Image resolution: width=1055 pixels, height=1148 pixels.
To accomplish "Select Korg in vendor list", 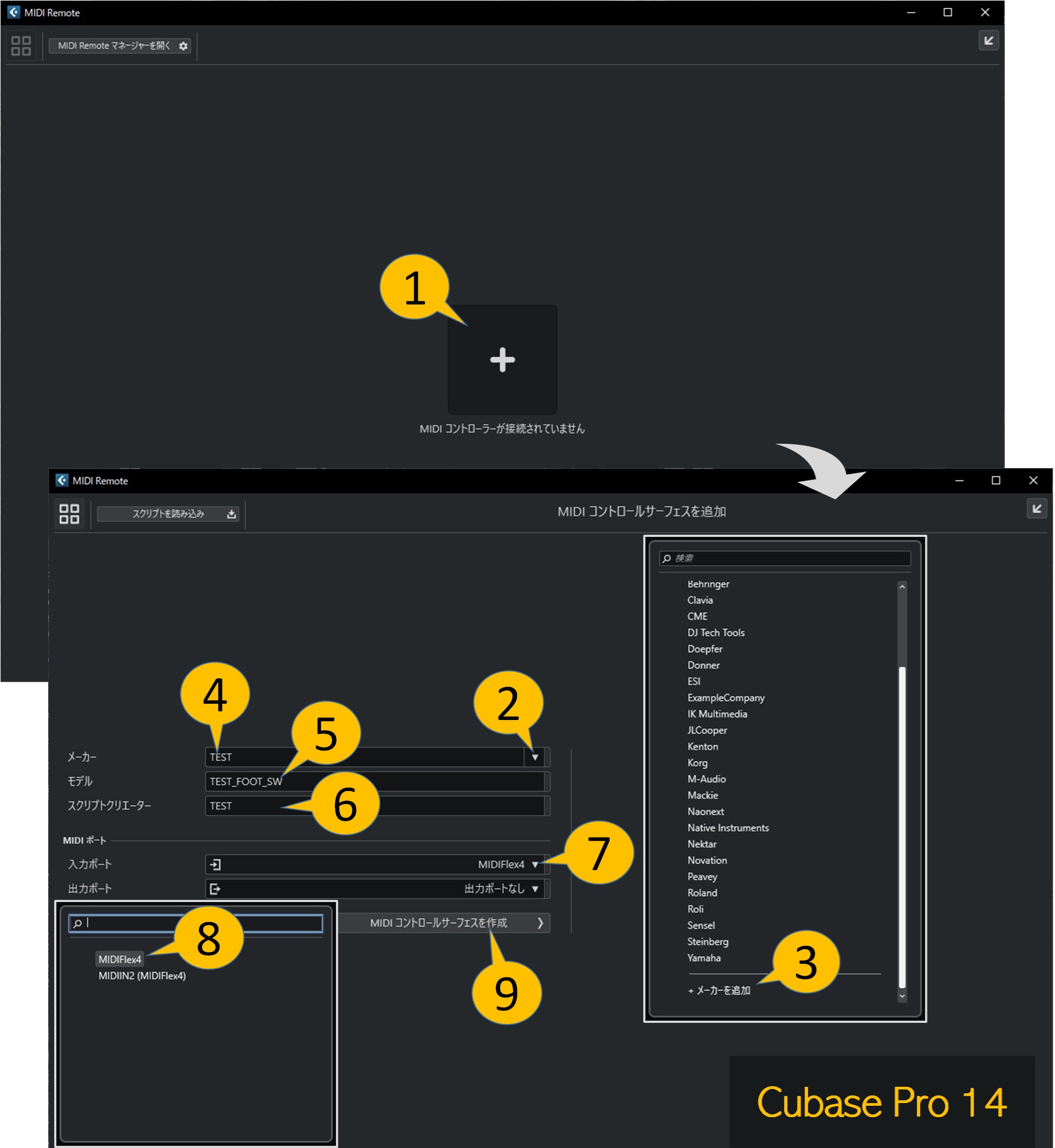I will 697,763.
